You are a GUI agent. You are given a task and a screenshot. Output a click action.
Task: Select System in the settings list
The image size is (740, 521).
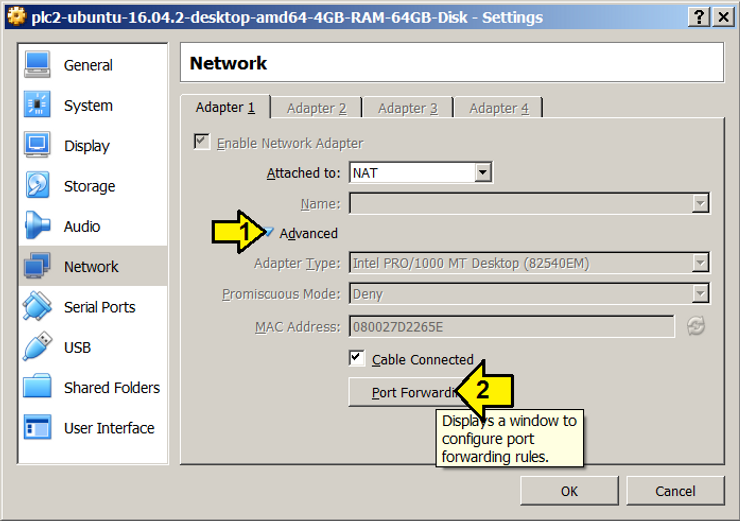(93, 105)
